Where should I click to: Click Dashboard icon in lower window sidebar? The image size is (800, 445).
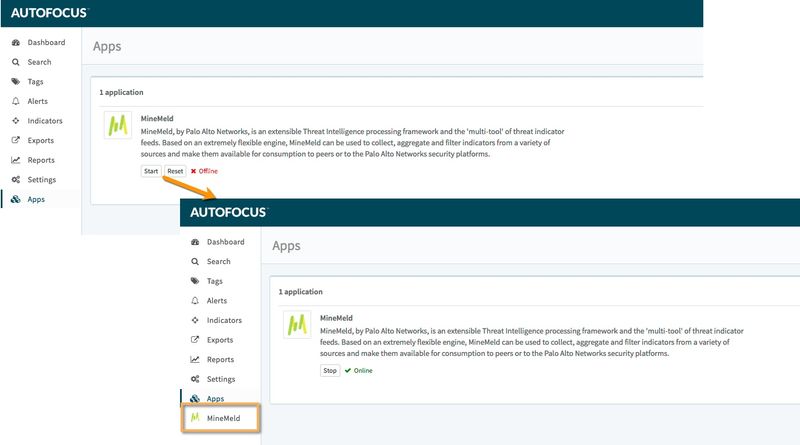click(195, 242)
